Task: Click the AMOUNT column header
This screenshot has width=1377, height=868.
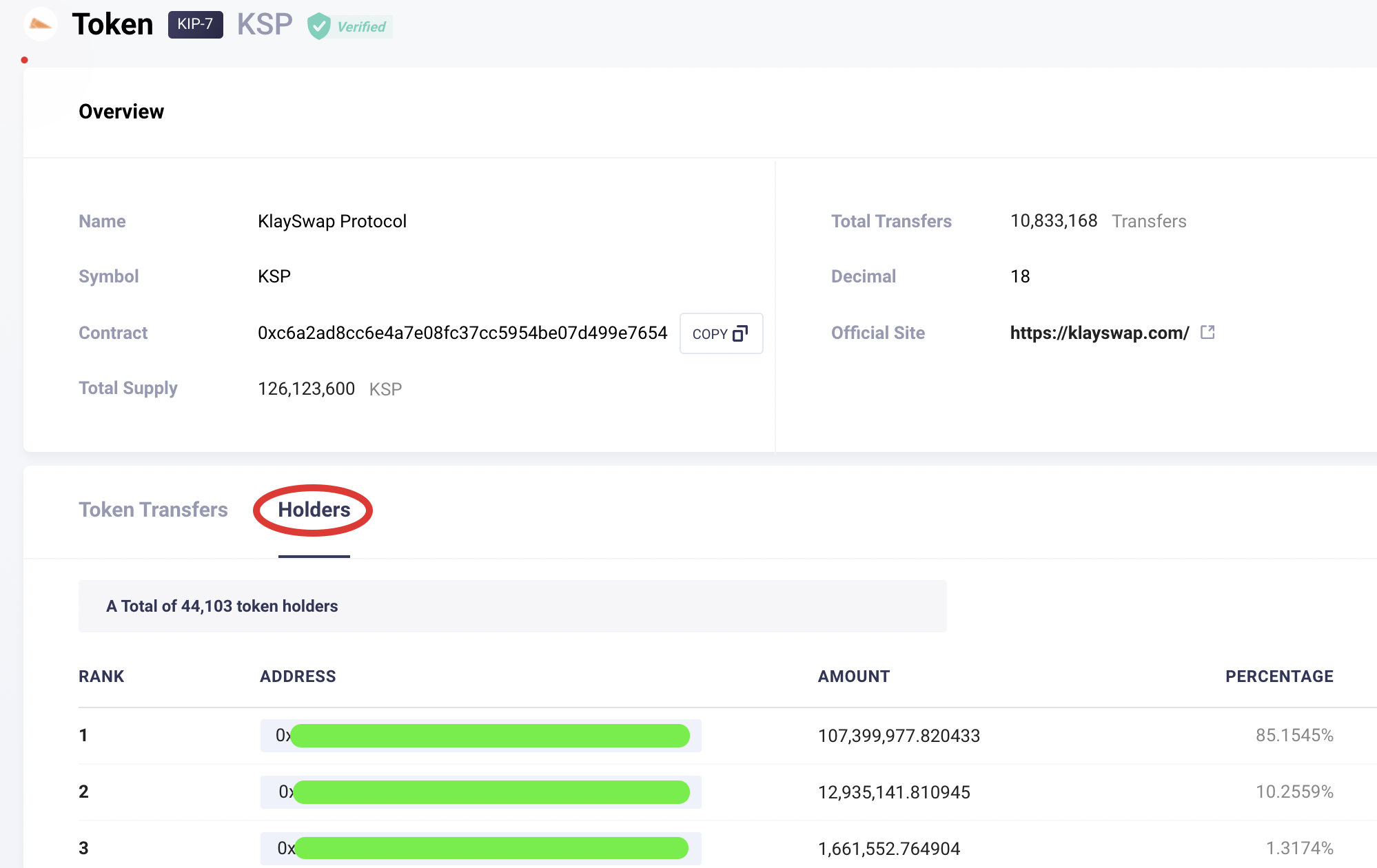Action: [x=853, y=676]
